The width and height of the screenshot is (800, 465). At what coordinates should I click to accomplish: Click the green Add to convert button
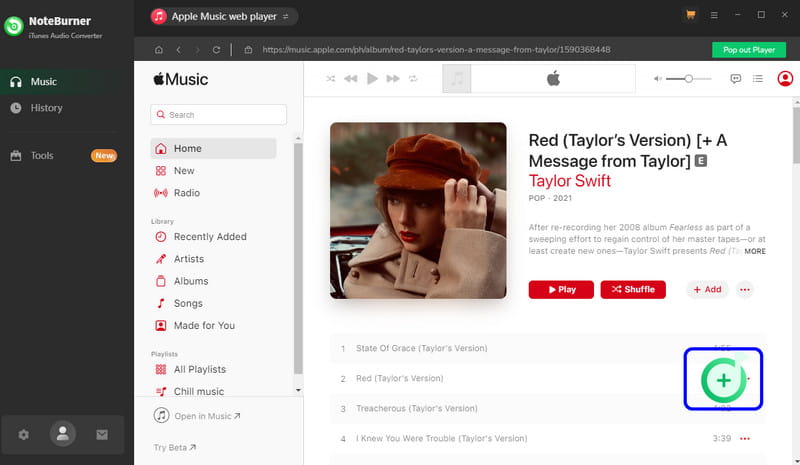(x=723, y=379)
